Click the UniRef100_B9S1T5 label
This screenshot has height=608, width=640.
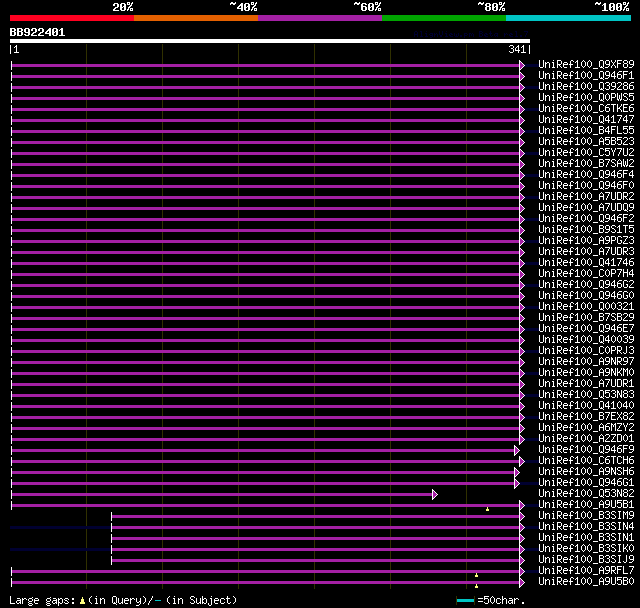pyautogui.click(x=586, y=230)
